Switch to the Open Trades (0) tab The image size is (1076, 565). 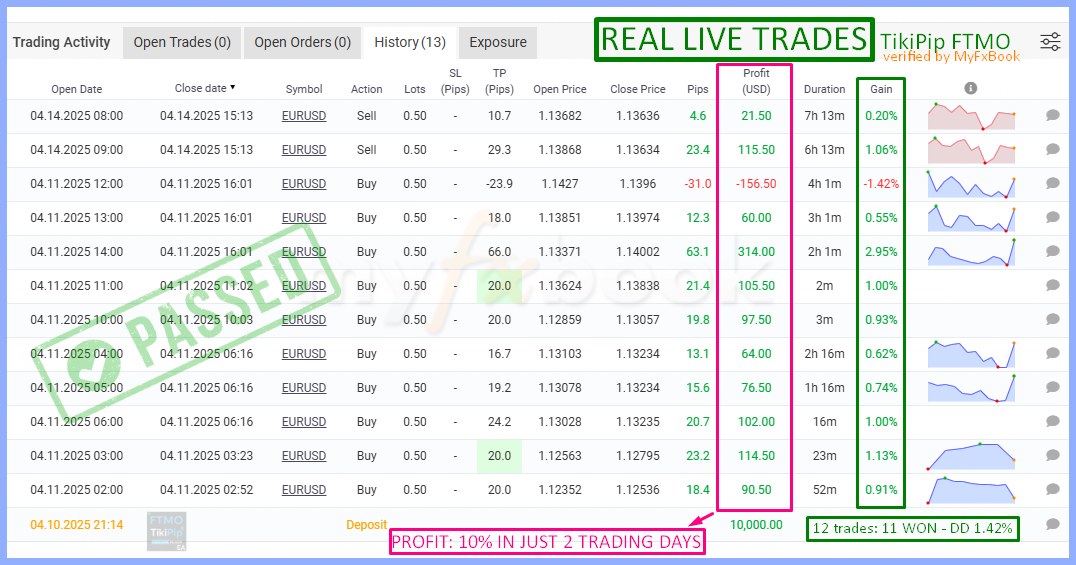click(x=182, y=43)
